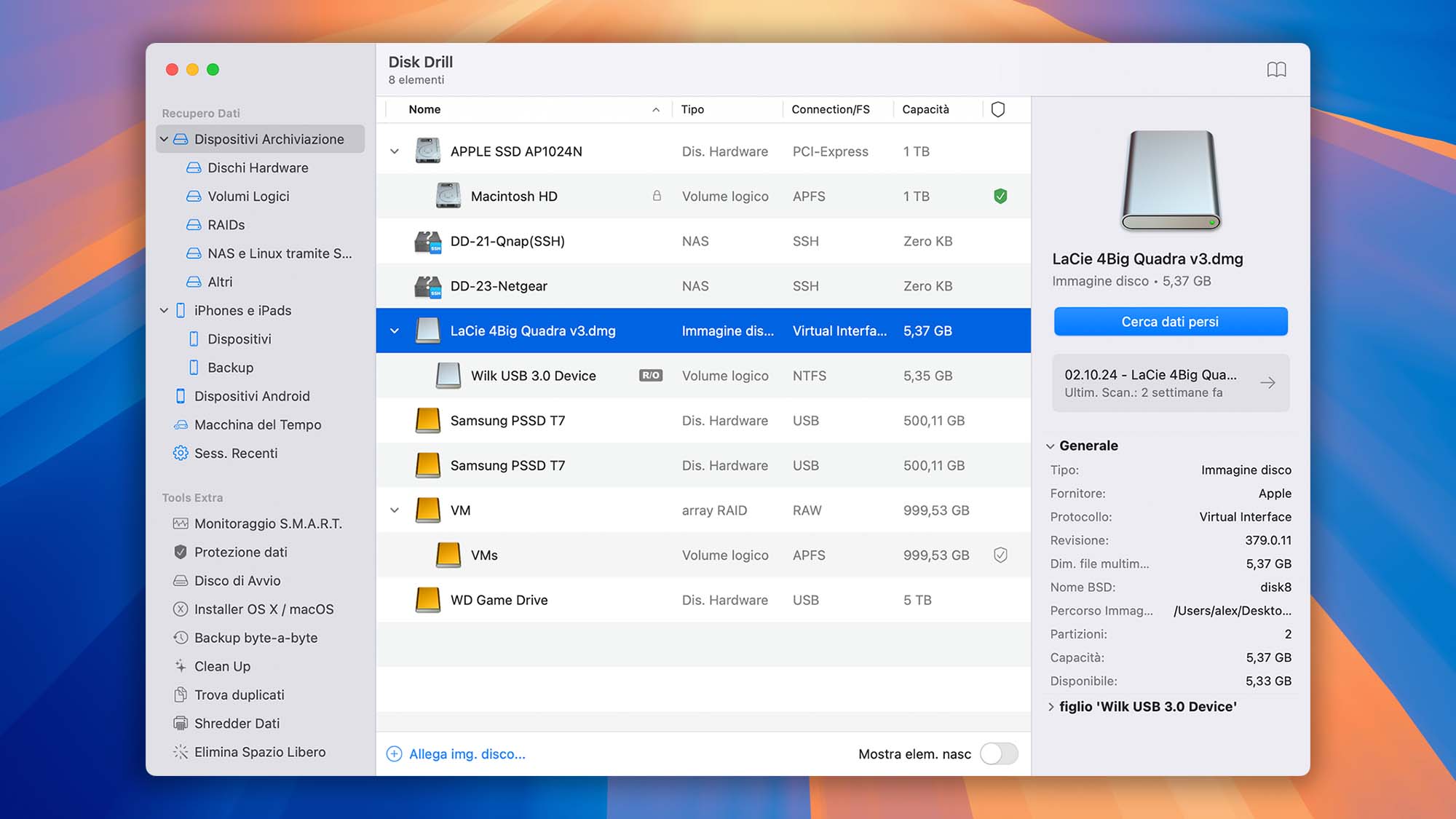Click the VMs volume orange icon
Screen dimensions: 1456x819
(448, 555)
